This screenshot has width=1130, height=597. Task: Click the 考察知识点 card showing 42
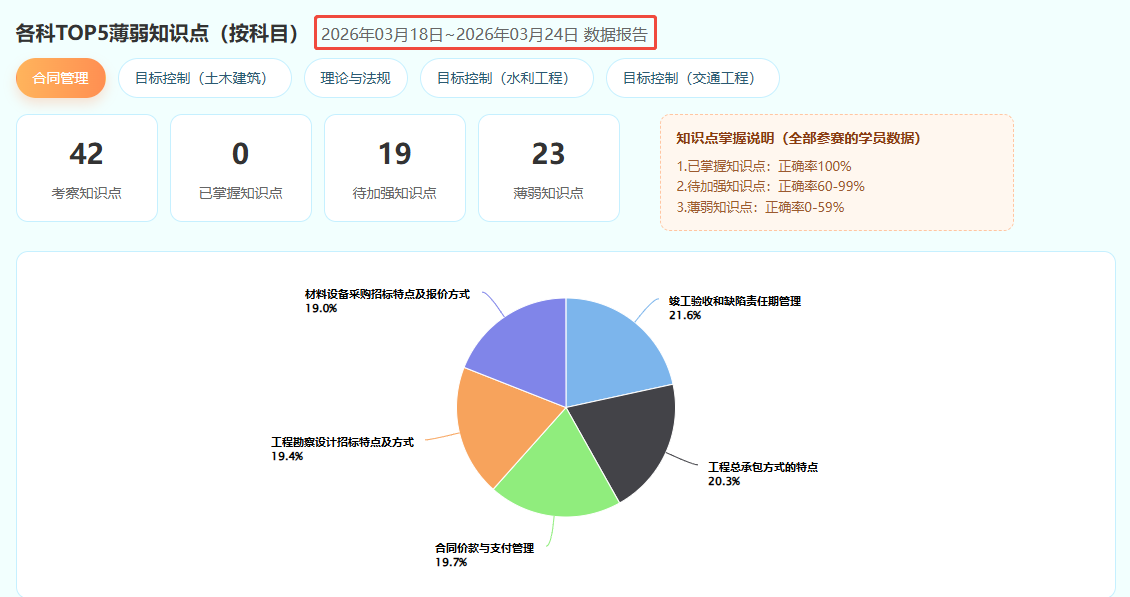pyautogui.click(x=87, y=168)
